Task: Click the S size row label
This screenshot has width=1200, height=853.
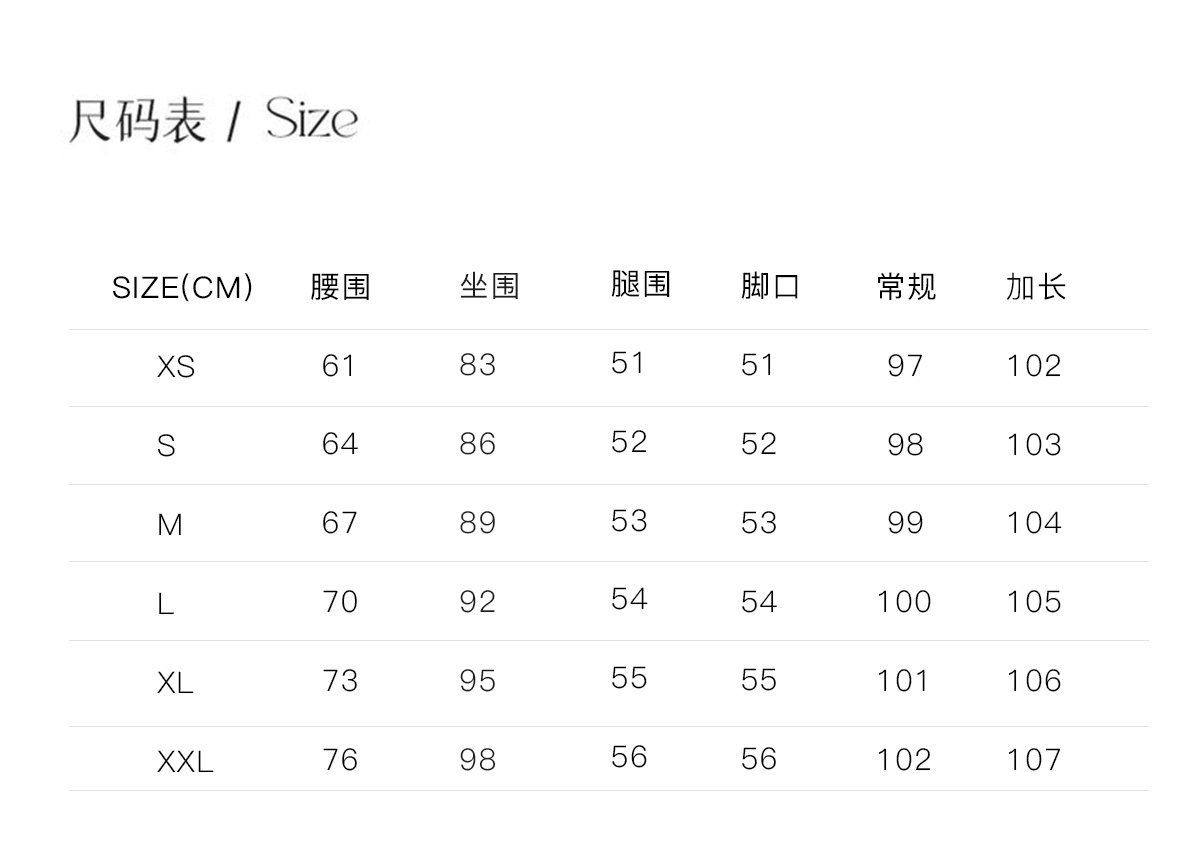Action: 166,446
